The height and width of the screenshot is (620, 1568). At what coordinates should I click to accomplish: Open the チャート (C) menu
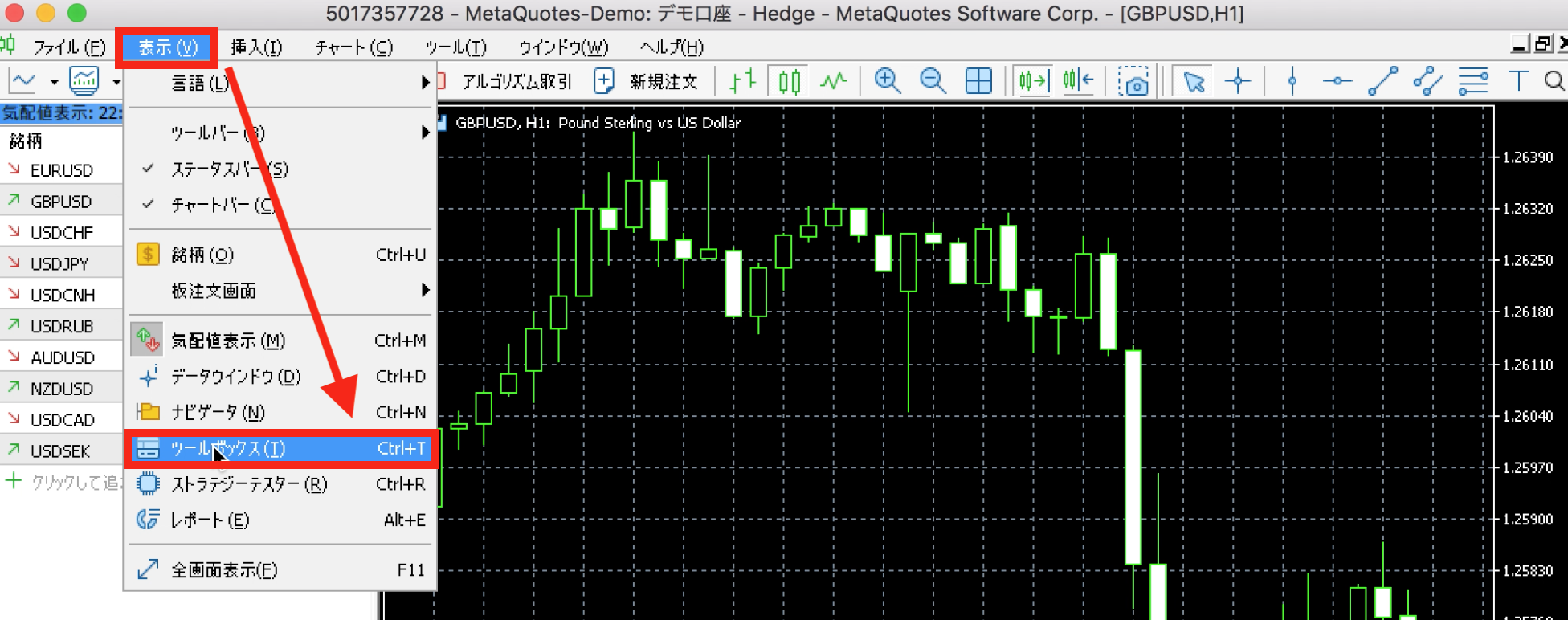[x=354, y=47]
